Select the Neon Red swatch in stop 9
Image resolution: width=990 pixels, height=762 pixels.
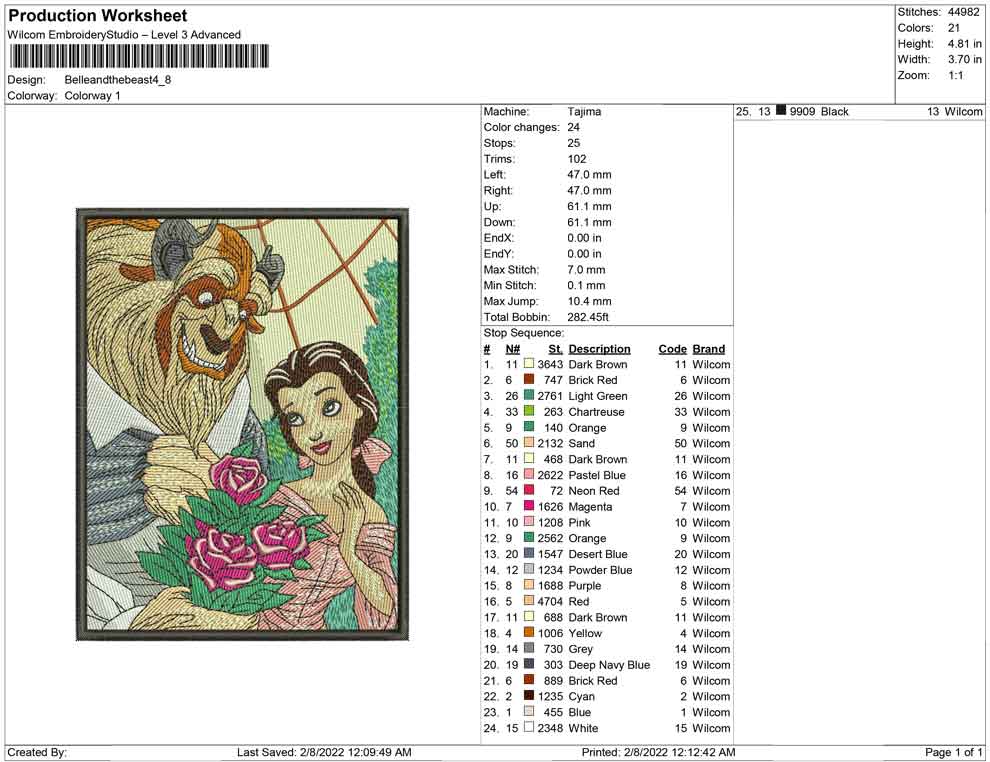coord(529,490)
